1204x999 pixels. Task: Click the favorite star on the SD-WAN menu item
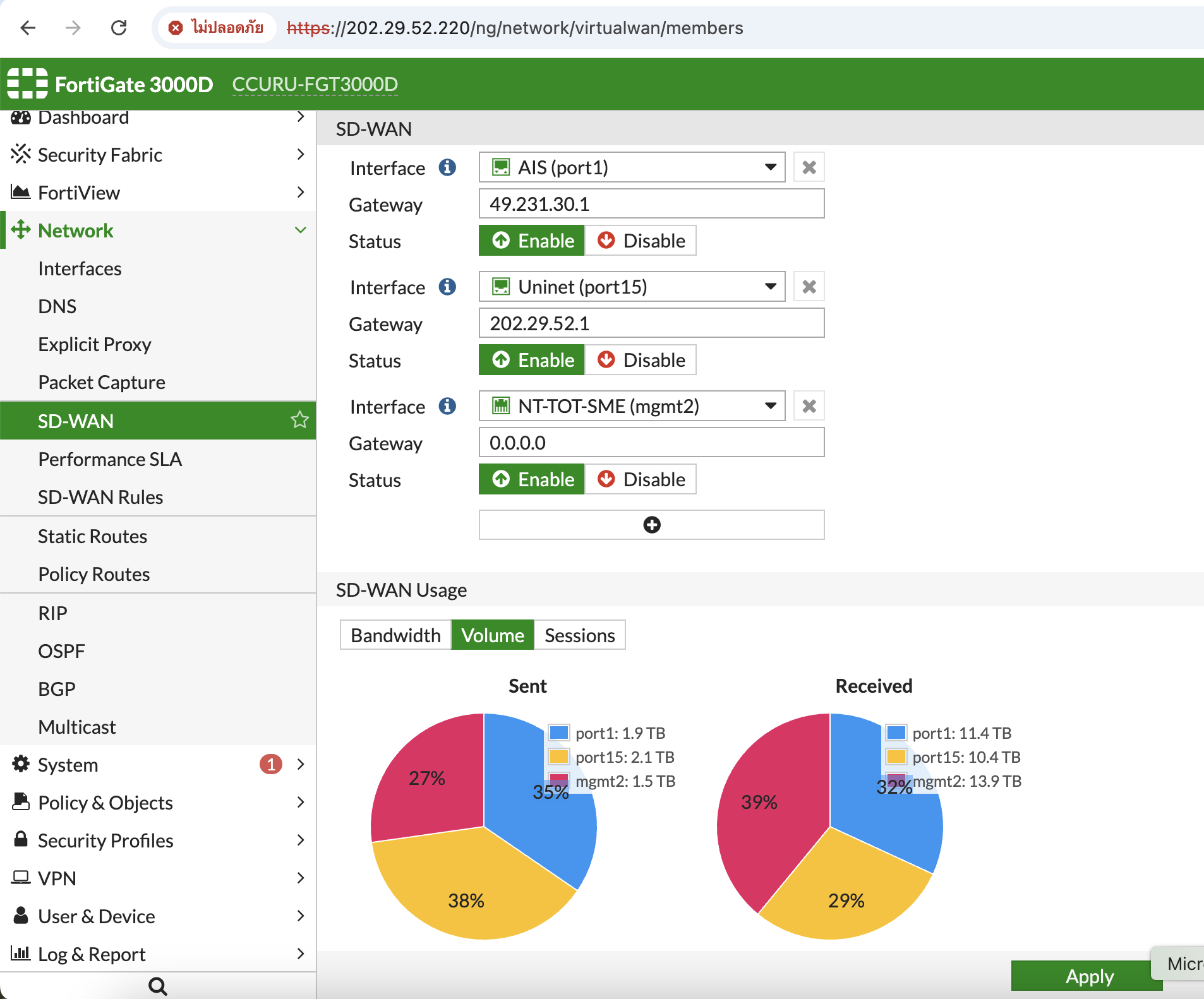point(299,420)
